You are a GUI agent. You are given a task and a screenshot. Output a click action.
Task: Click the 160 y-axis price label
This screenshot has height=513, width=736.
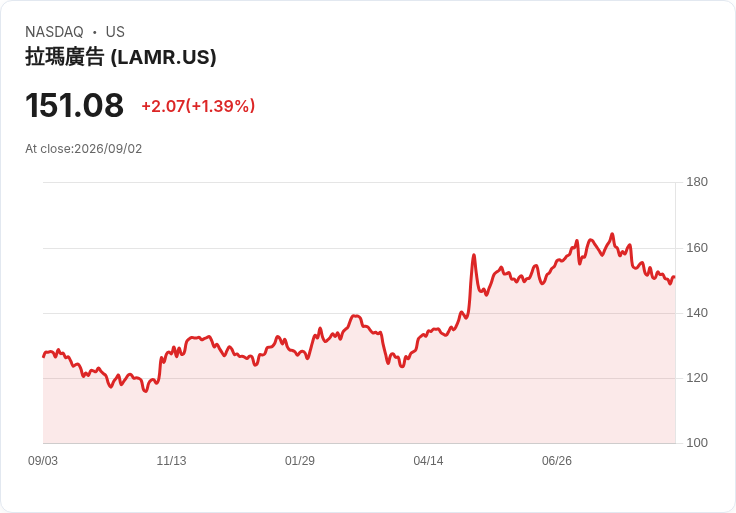click(697, 248)
